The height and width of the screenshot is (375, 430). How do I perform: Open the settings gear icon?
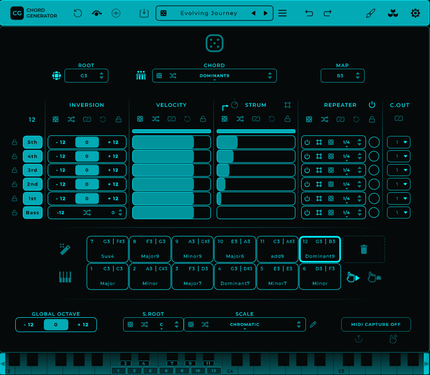[415, 13]
